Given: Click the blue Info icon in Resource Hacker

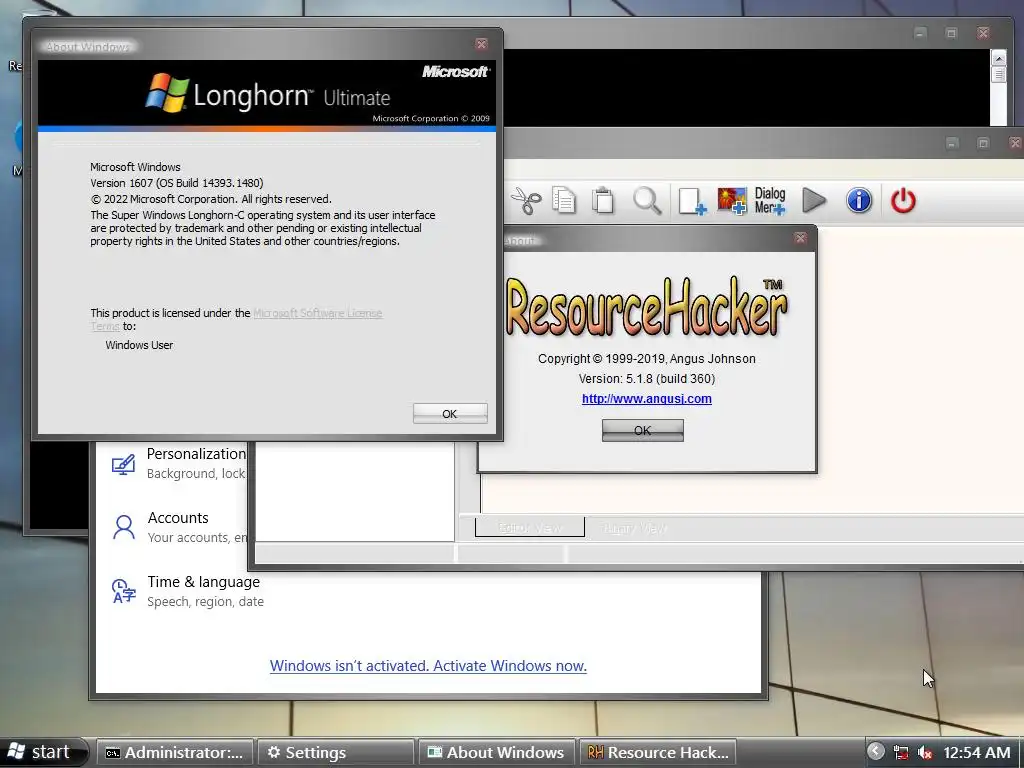Looking at the screenshot, I should (859, 200).
